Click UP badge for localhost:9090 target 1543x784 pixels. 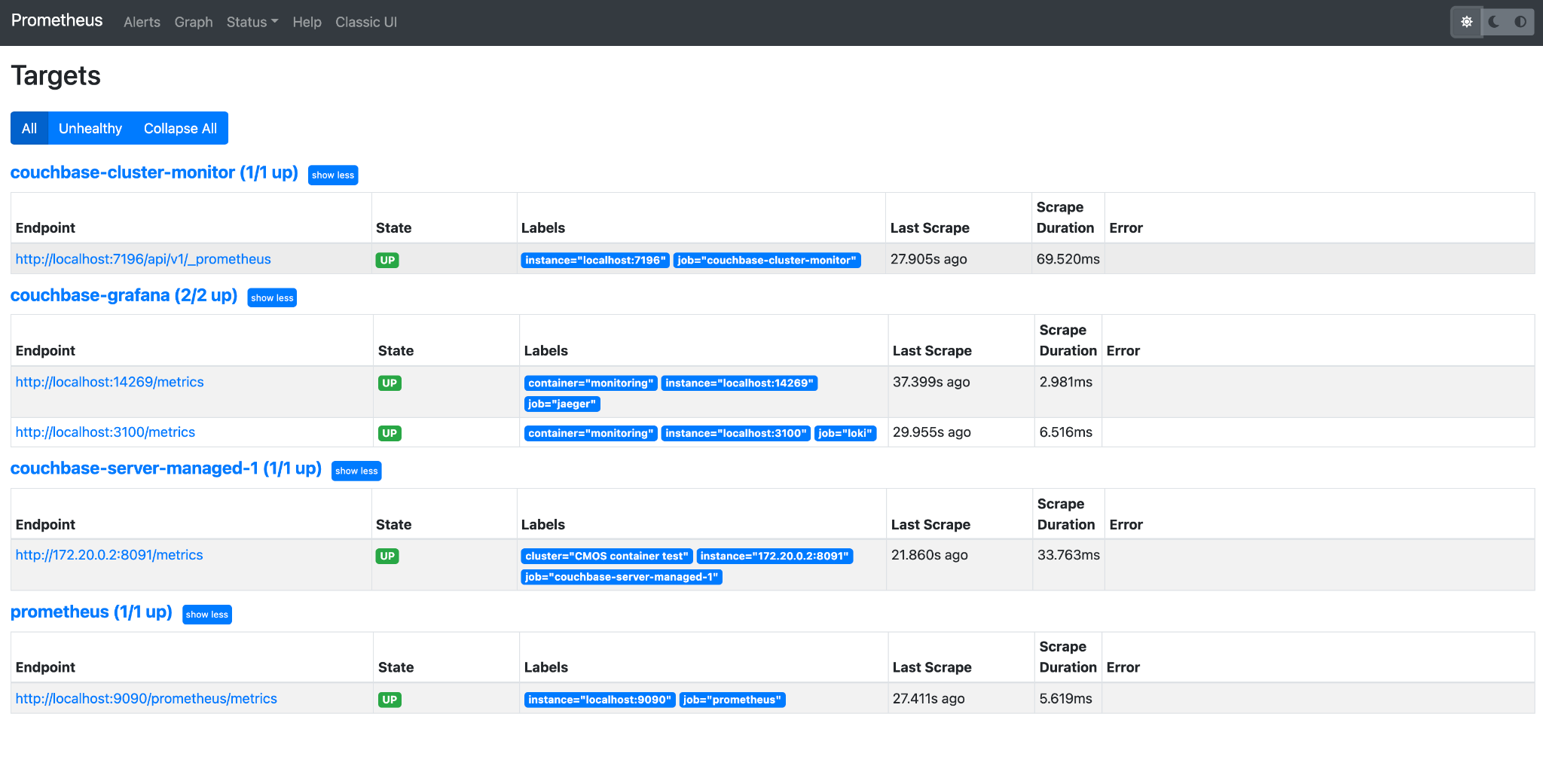point(390,700)
